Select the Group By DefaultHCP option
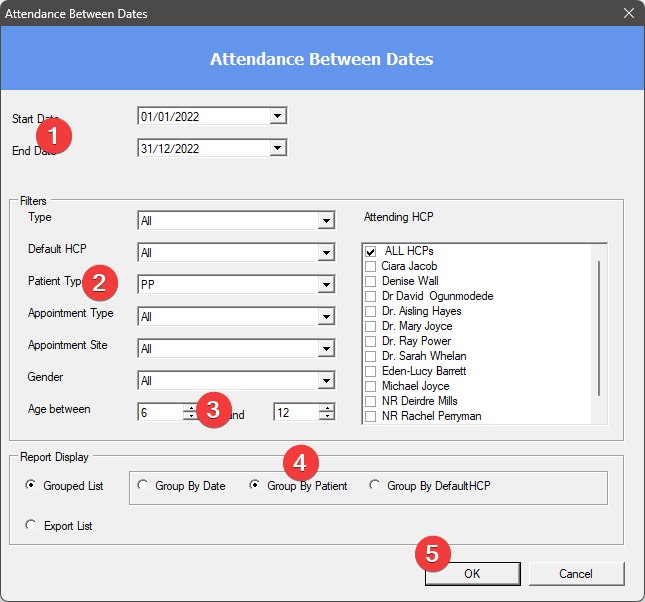The image size is (645, 602). tap(375, 486)
